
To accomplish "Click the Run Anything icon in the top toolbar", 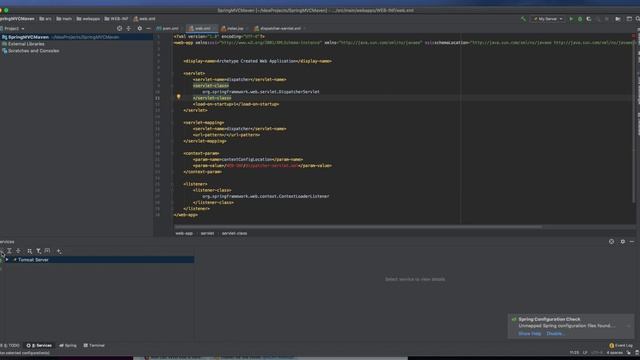I will pos(618,19).
